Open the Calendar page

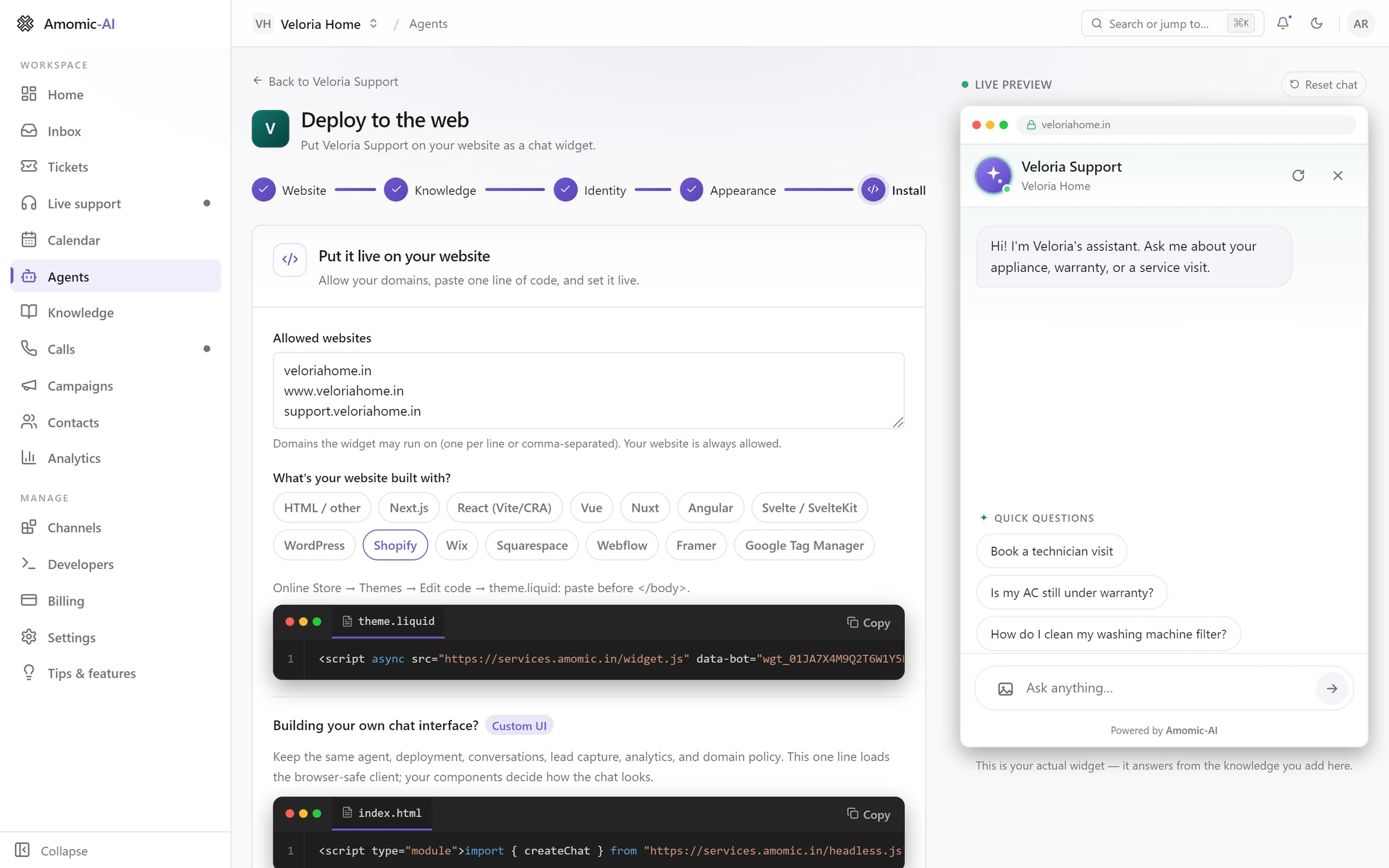[x=116, y=240]
